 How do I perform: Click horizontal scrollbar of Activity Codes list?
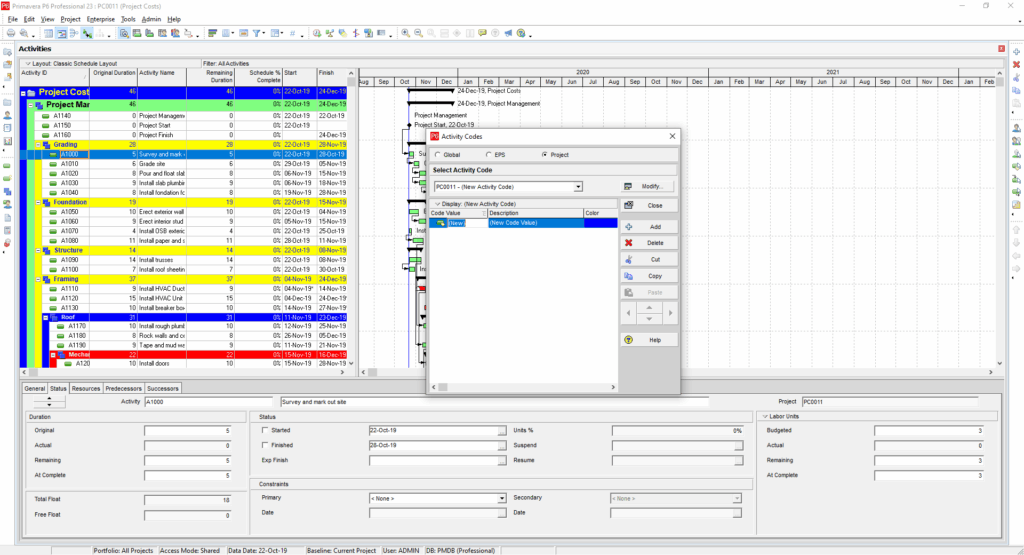523,387
